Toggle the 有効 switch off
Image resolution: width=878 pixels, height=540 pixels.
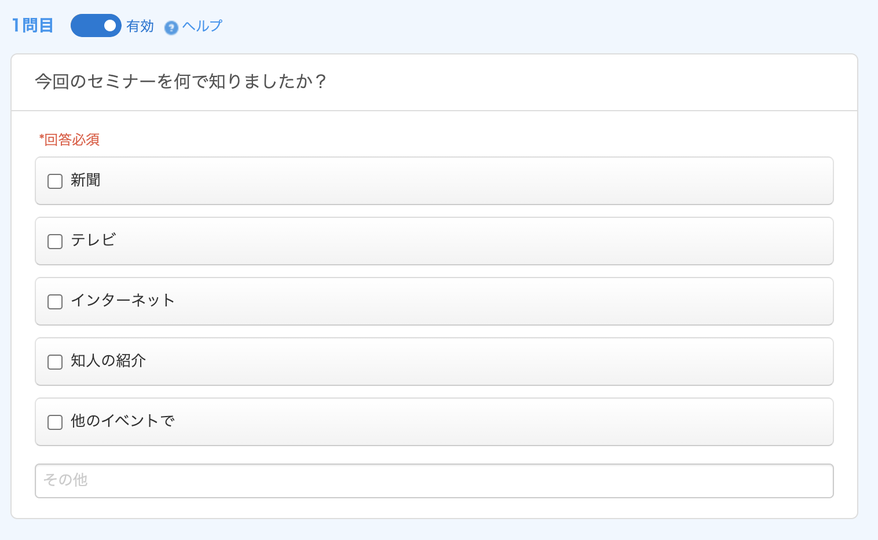pyautogui.click(x=96, y=26)
